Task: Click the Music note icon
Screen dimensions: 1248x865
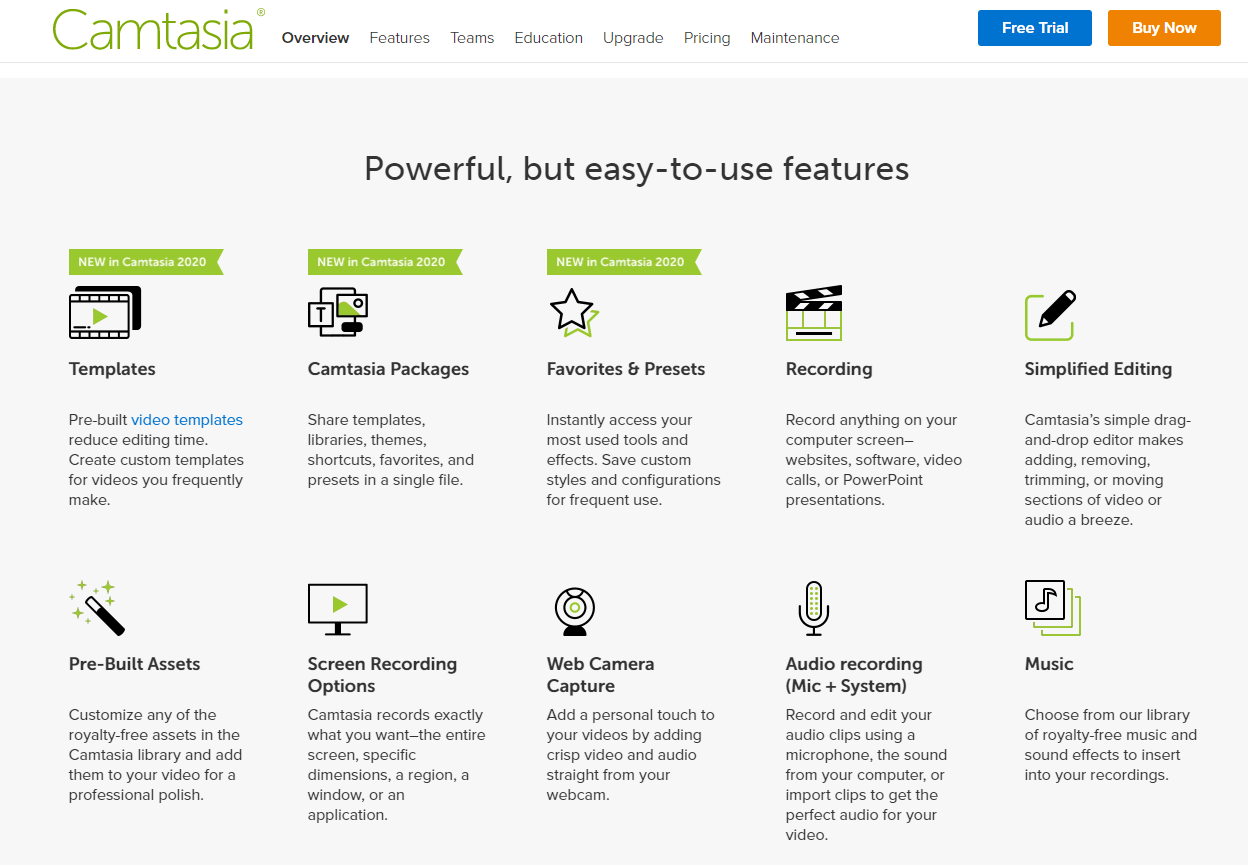Action: click(1052, 606)
